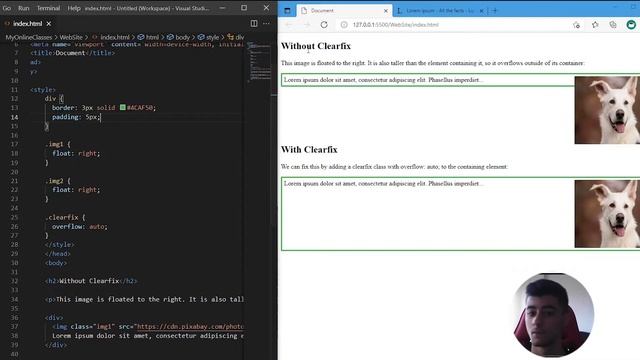Minimize the VS Code window
640x360 pixels.
[222, 8]
